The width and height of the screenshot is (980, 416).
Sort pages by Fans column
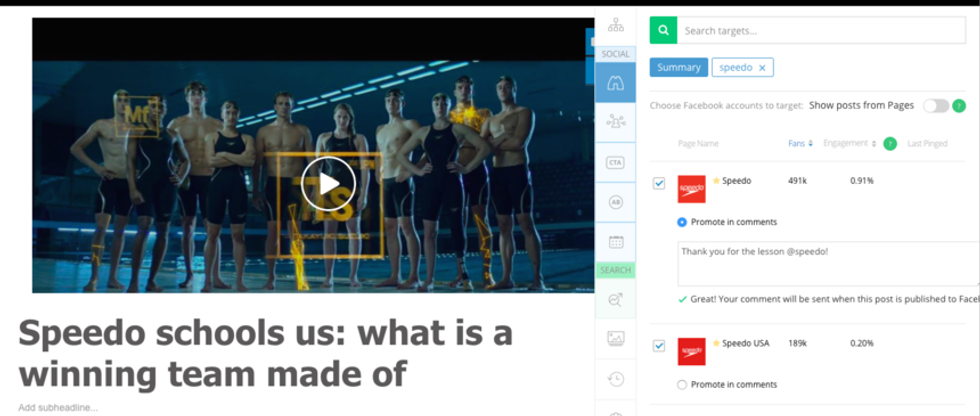[800, 144]
